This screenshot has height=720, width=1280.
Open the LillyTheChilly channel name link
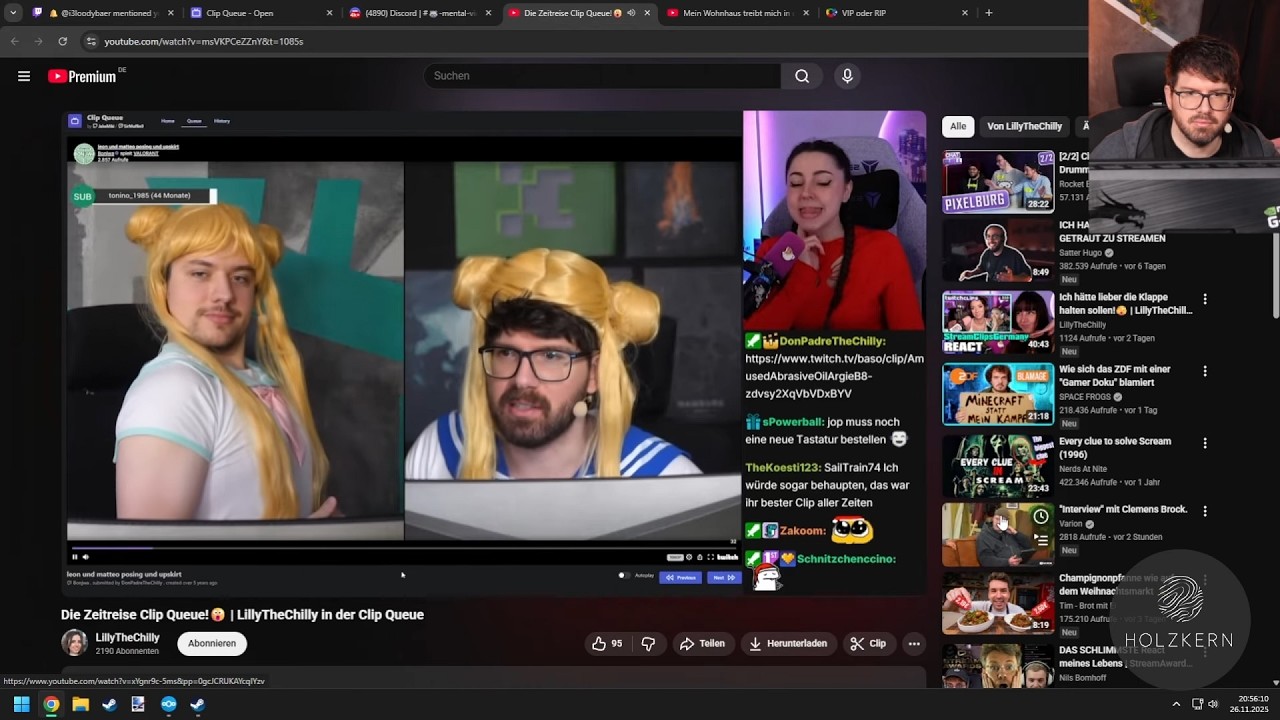[127, 638]
